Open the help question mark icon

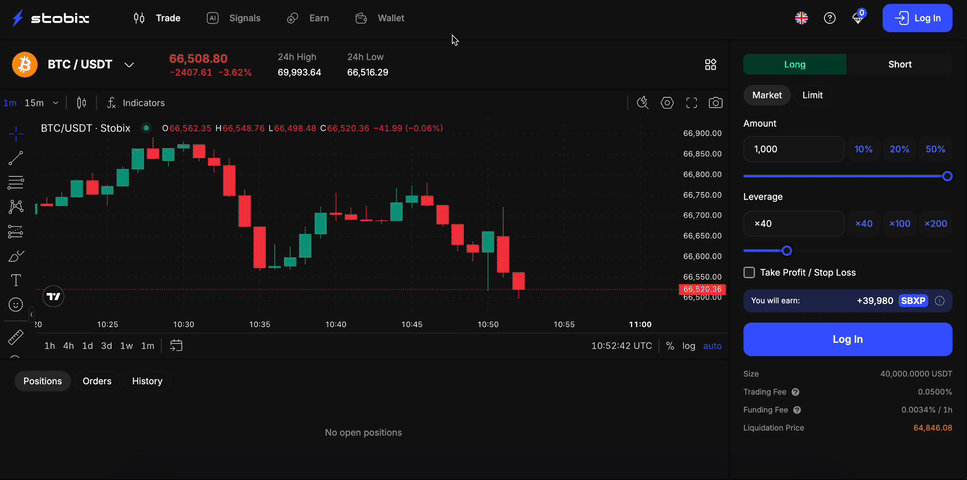829,18
